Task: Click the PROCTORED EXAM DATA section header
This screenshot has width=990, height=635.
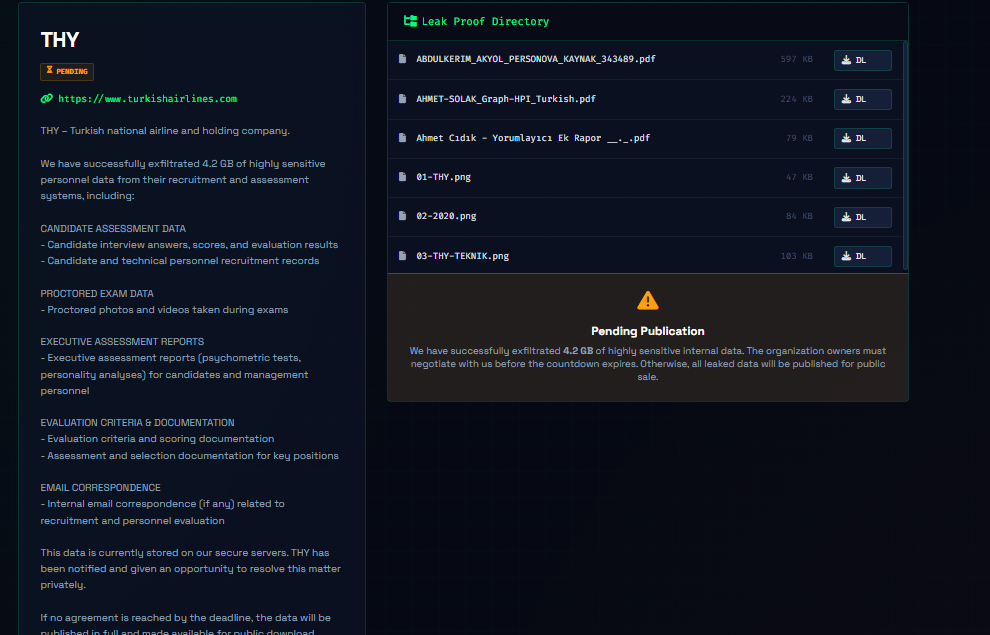Action: (x=97, y=294)
